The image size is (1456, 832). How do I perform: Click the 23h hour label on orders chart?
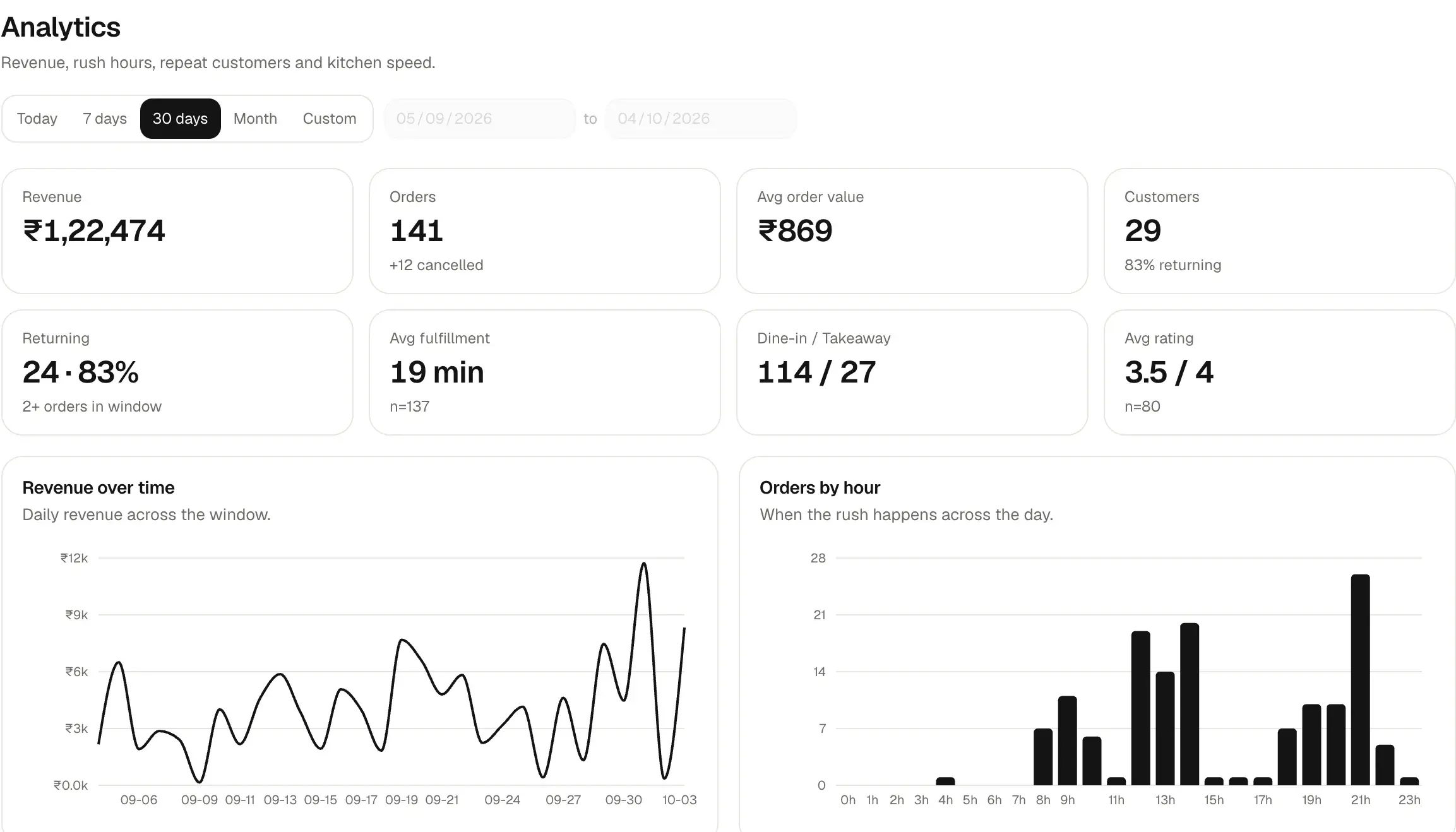(1409, 800)
